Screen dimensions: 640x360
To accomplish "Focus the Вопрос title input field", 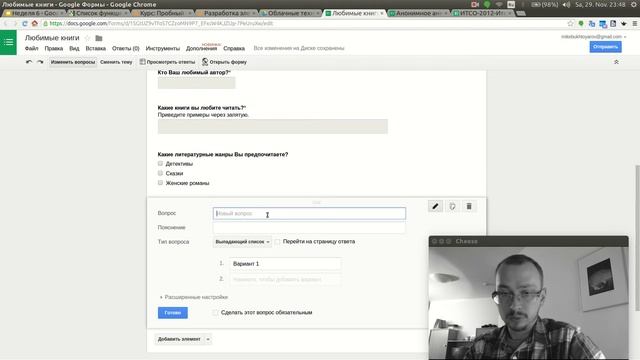I will click(309, 213).
